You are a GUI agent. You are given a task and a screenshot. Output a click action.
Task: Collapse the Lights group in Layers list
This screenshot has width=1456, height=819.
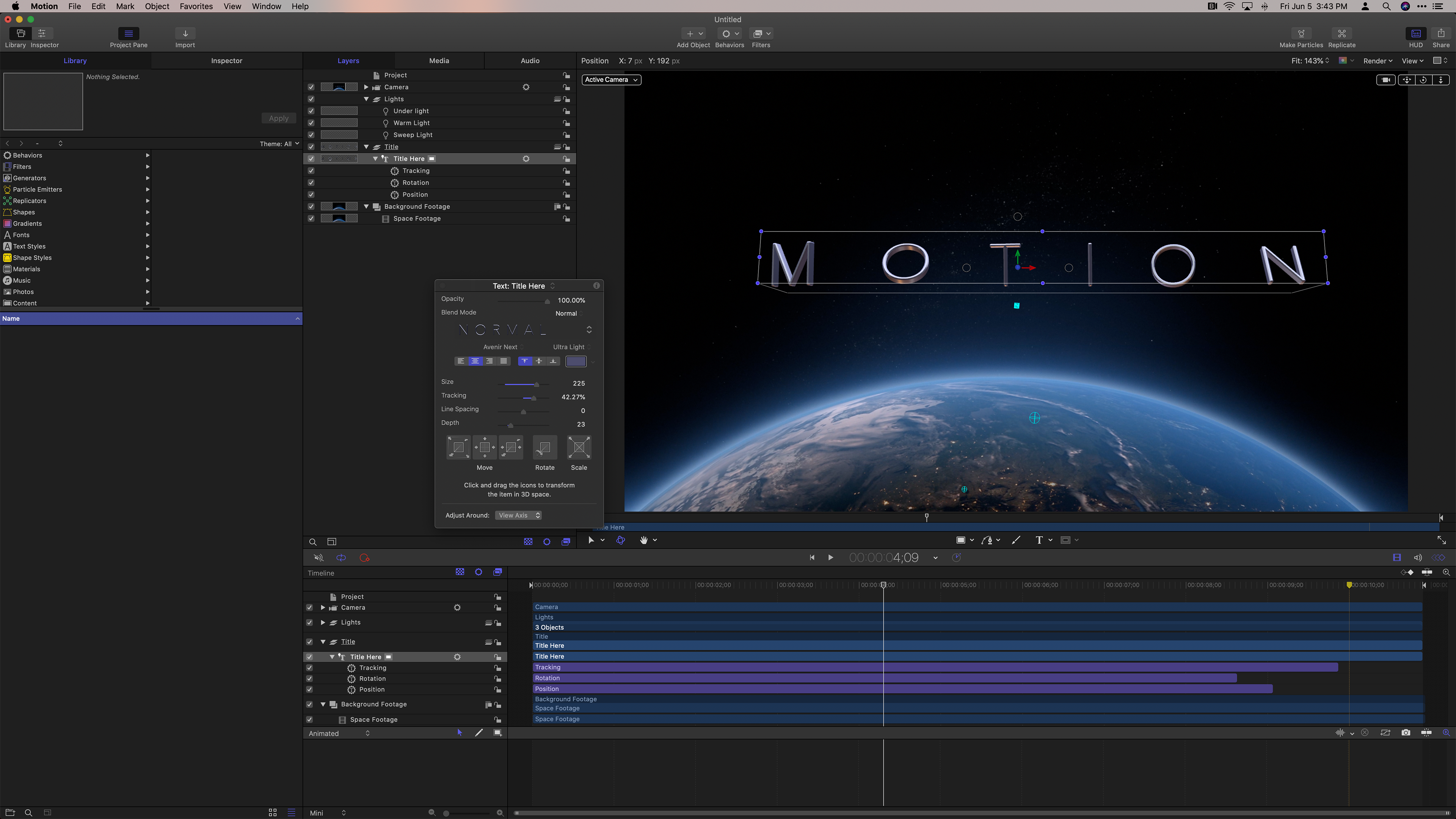click(366, 99)
